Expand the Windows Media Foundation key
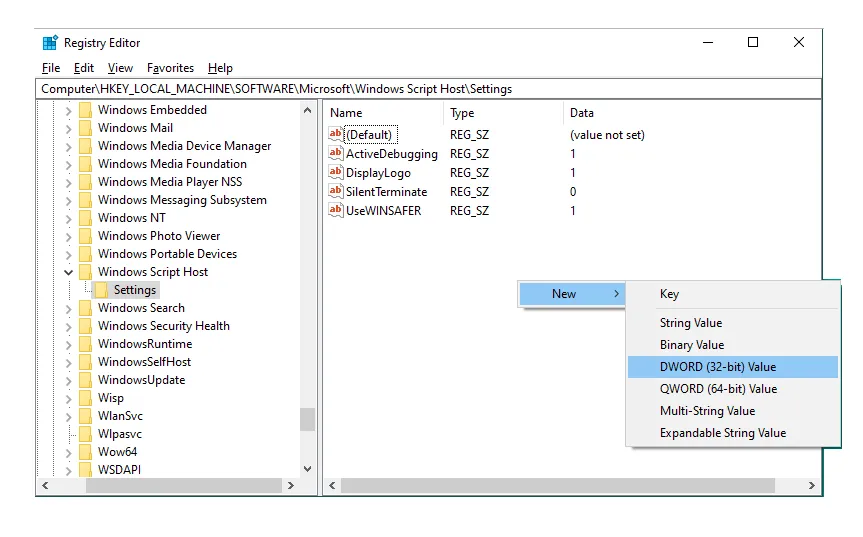Image resolution: width=863 pixels, height=537 pixels. (68, 165)
